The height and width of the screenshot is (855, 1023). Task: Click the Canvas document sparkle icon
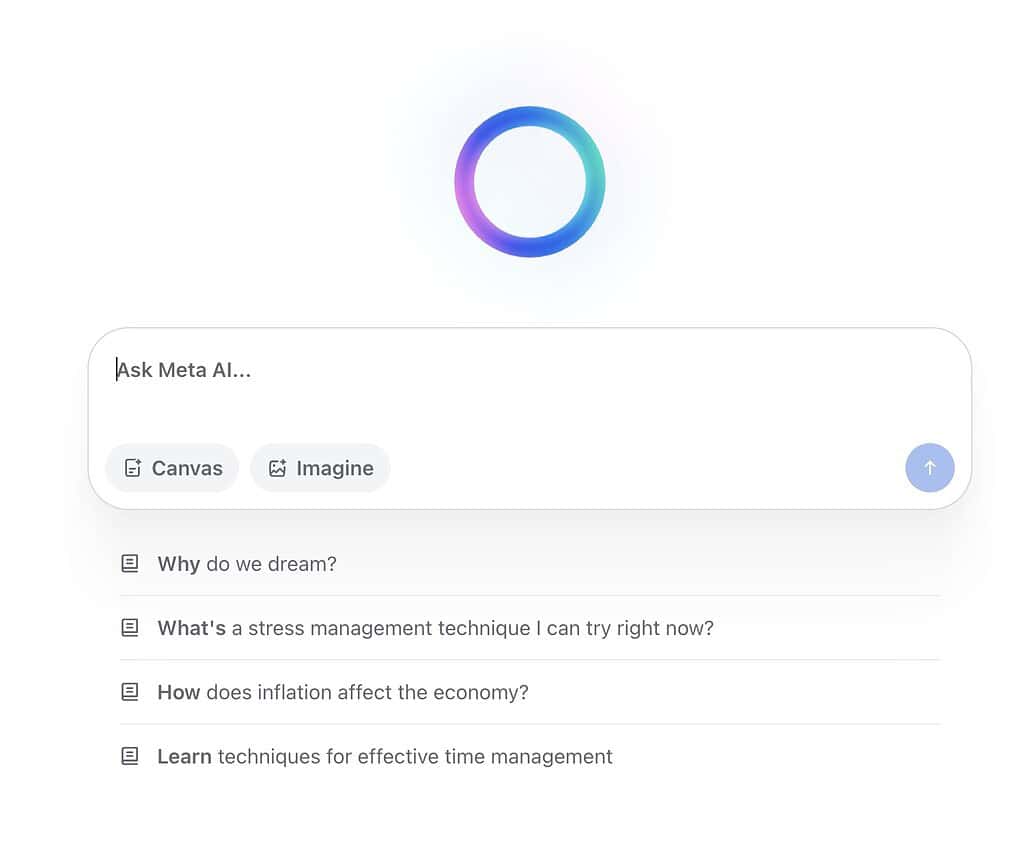132,468
